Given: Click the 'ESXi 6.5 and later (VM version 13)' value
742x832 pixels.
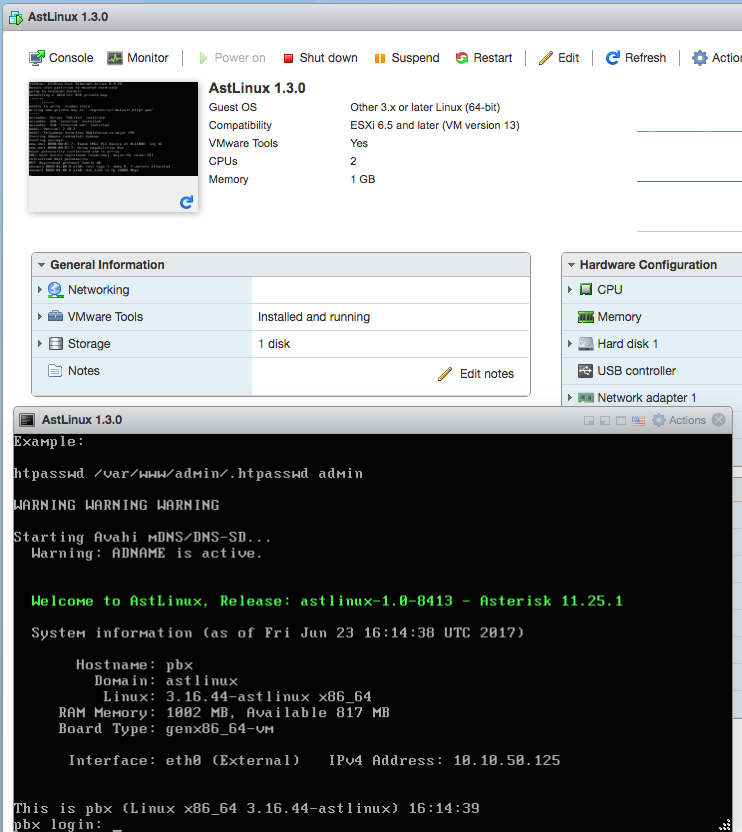Looking at the screenshot, I should pos(435,125).
